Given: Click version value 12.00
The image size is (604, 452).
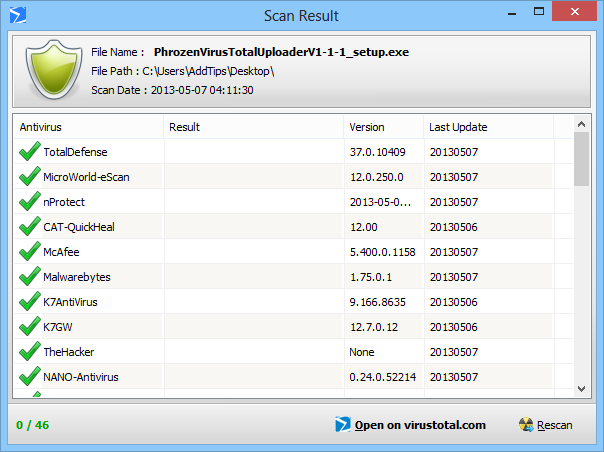Looking at the screenshot, I should [x=364, y=227].
